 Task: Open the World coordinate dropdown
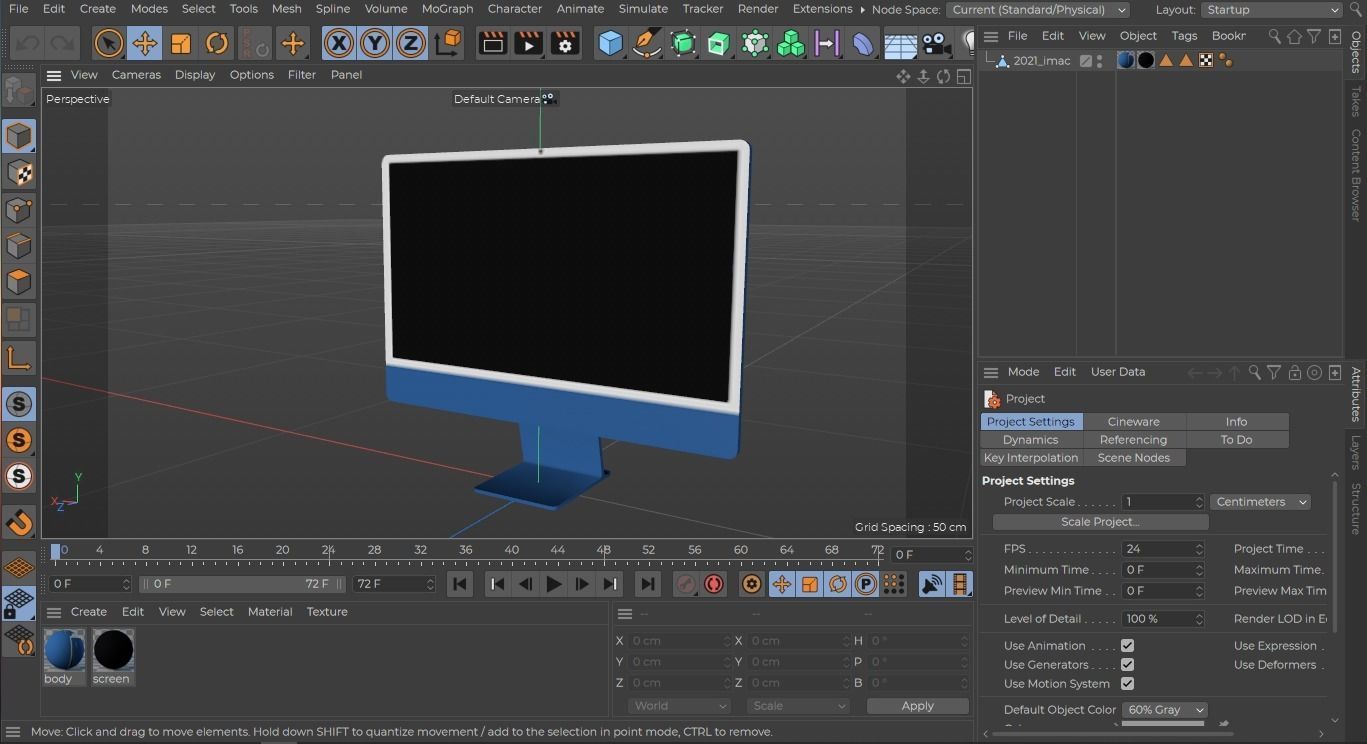[x=680, y=706]
